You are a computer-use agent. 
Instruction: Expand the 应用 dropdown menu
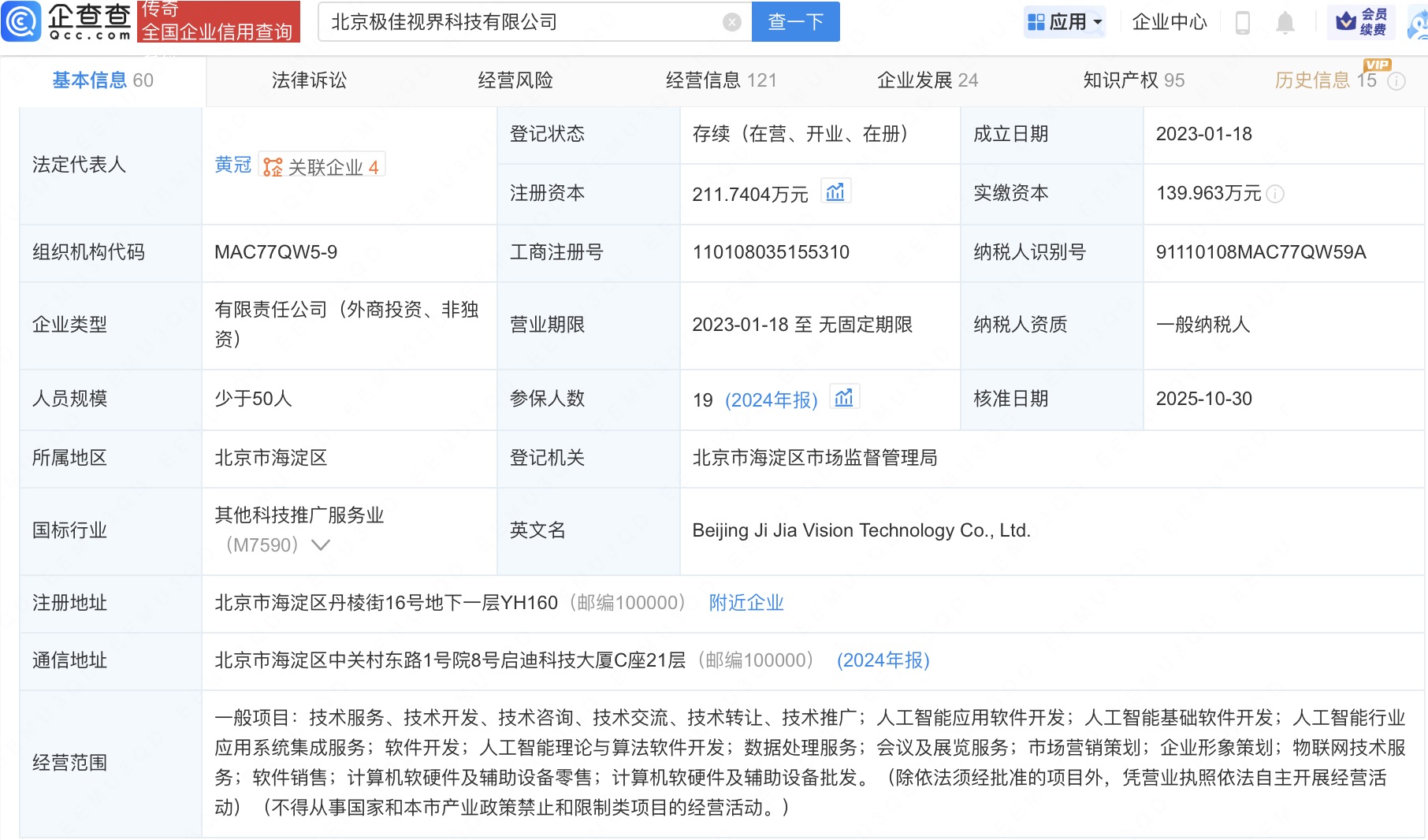click(x=1065, y=22)
